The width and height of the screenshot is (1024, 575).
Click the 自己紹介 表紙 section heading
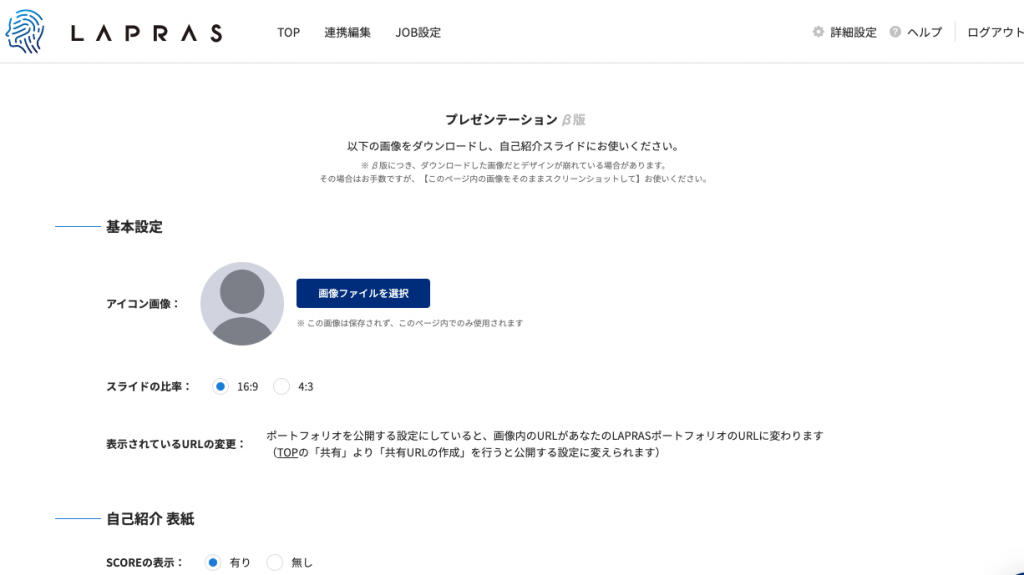coord(150,519)
